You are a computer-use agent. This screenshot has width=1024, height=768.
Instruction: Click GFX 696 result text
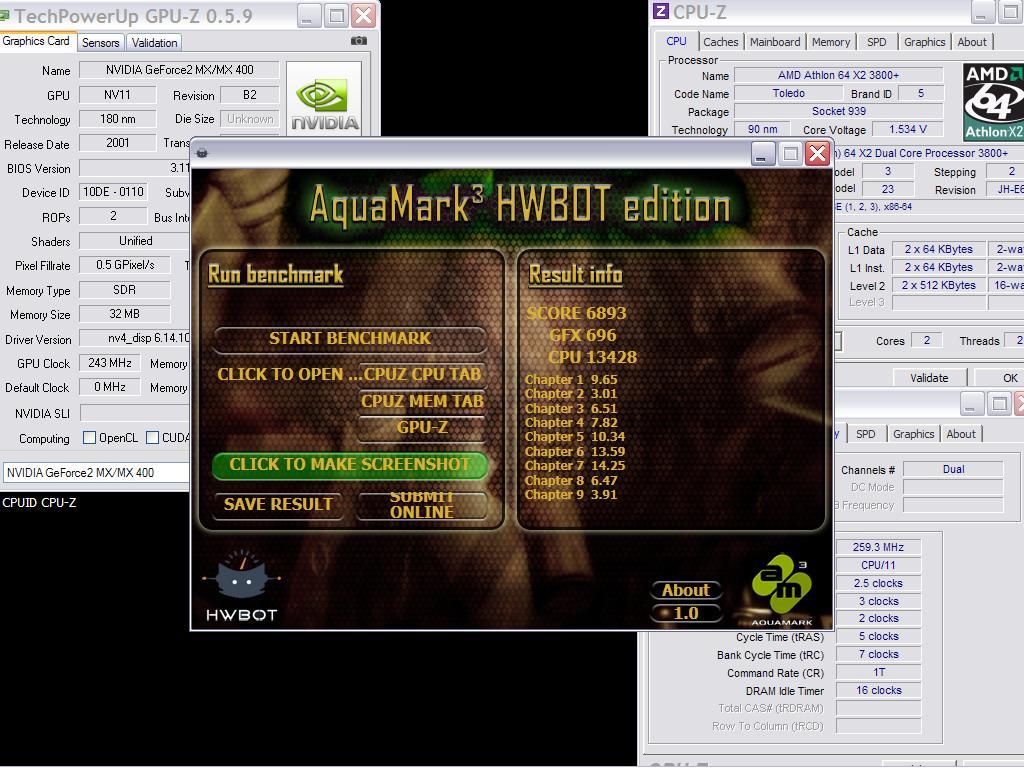tap(583, 335)
